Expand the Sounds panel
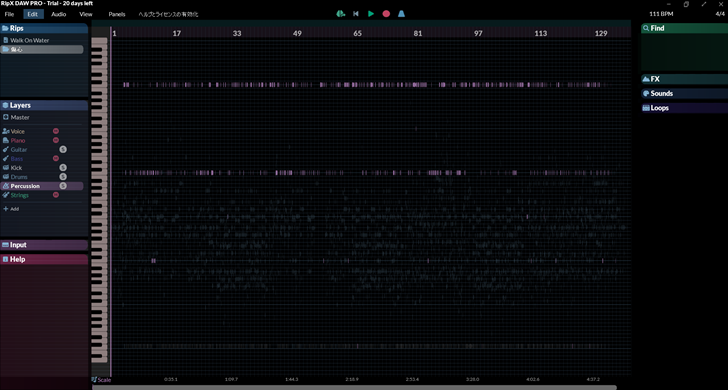The height and width of the screenshot is (390, 728). tap(684, 93)
